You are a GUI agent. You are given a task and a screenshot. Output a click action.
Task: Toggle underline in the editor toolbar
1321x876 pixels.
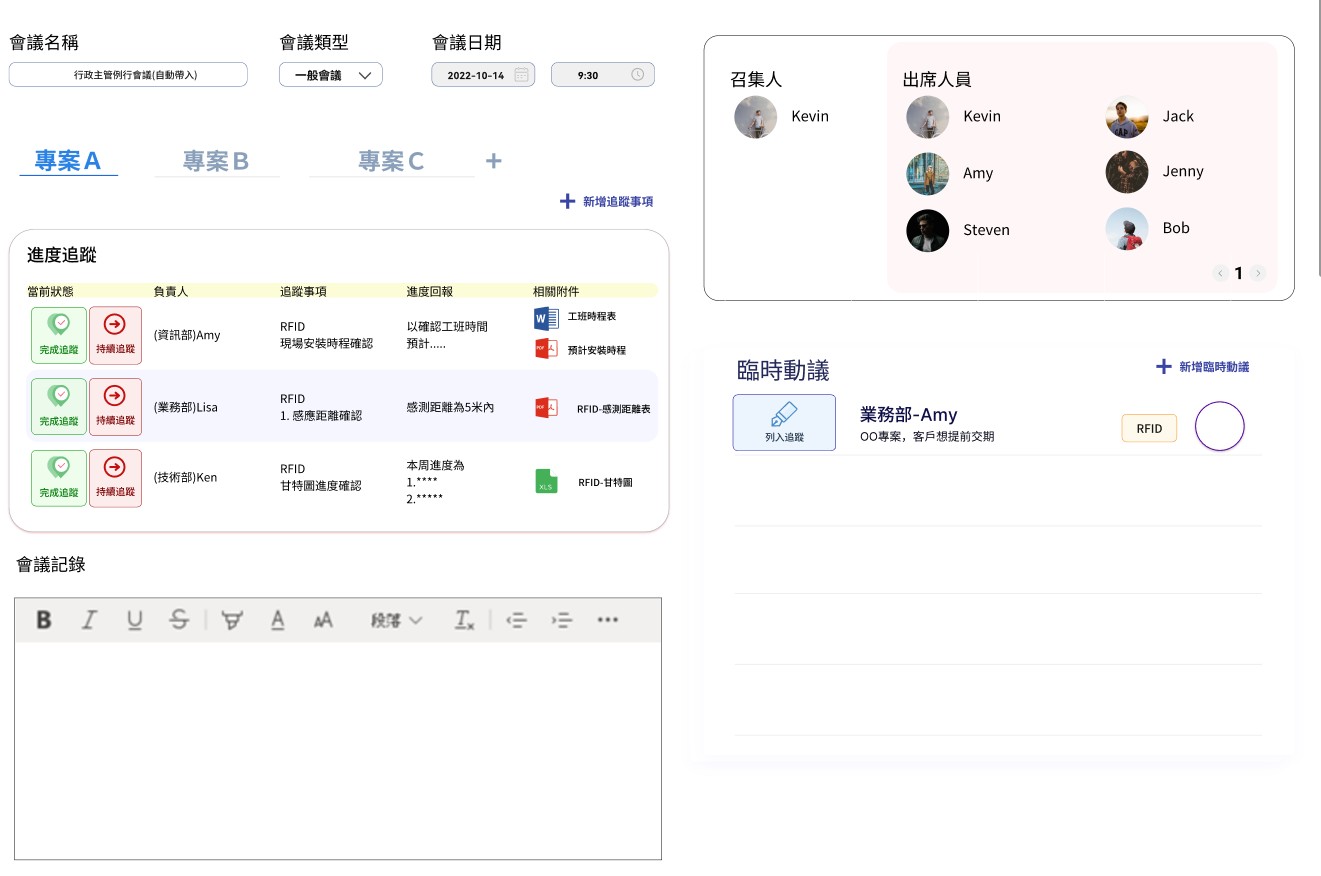point(134,620)
